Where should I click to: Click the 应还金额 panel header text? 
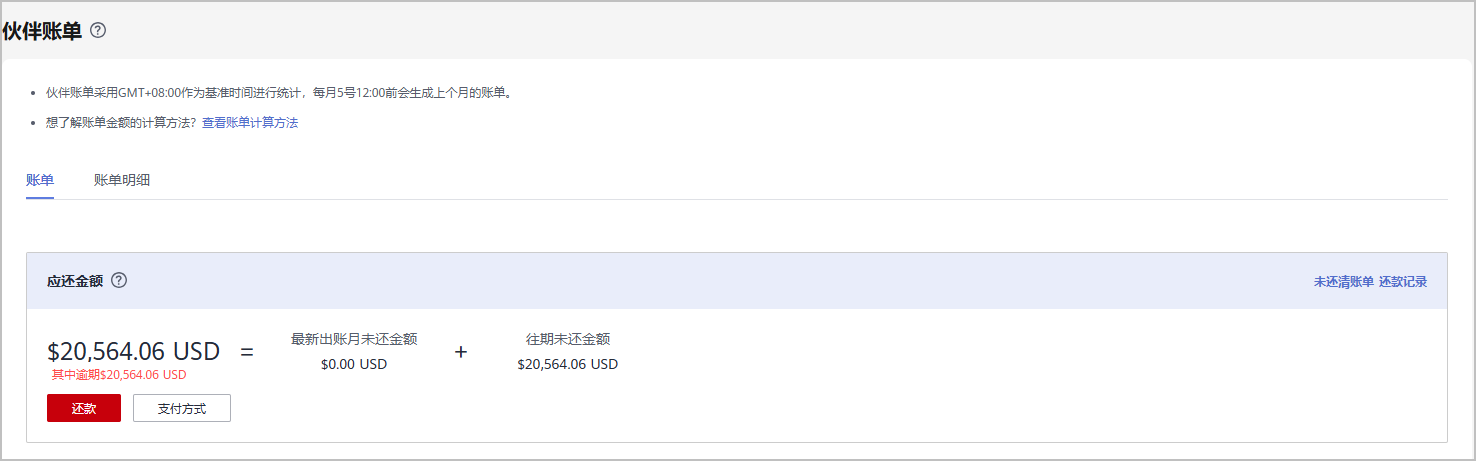tap(75, 281)
